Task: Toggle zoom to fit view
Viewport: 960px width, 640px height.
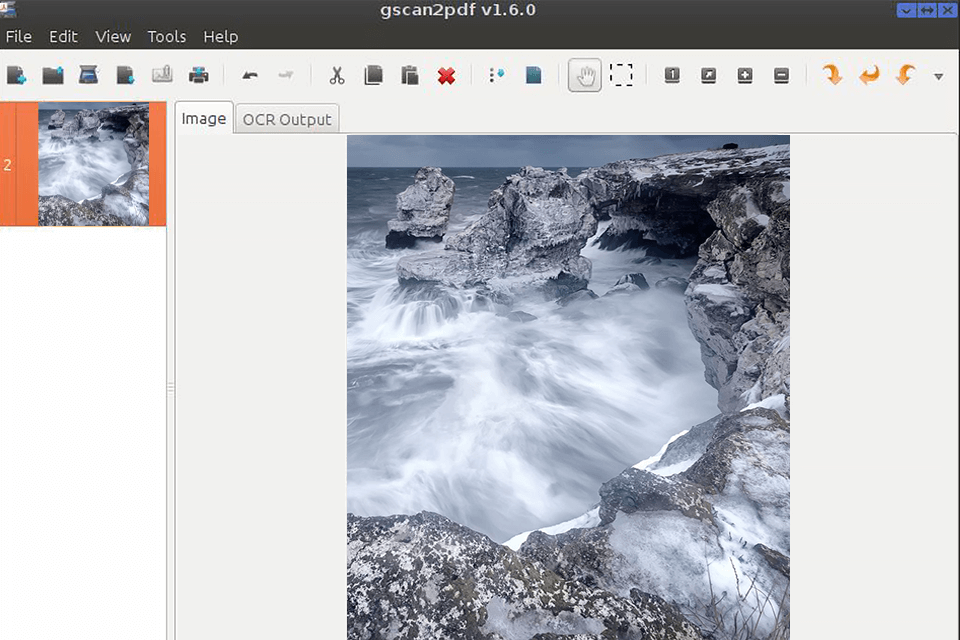Action: click(x=708, y=75)
